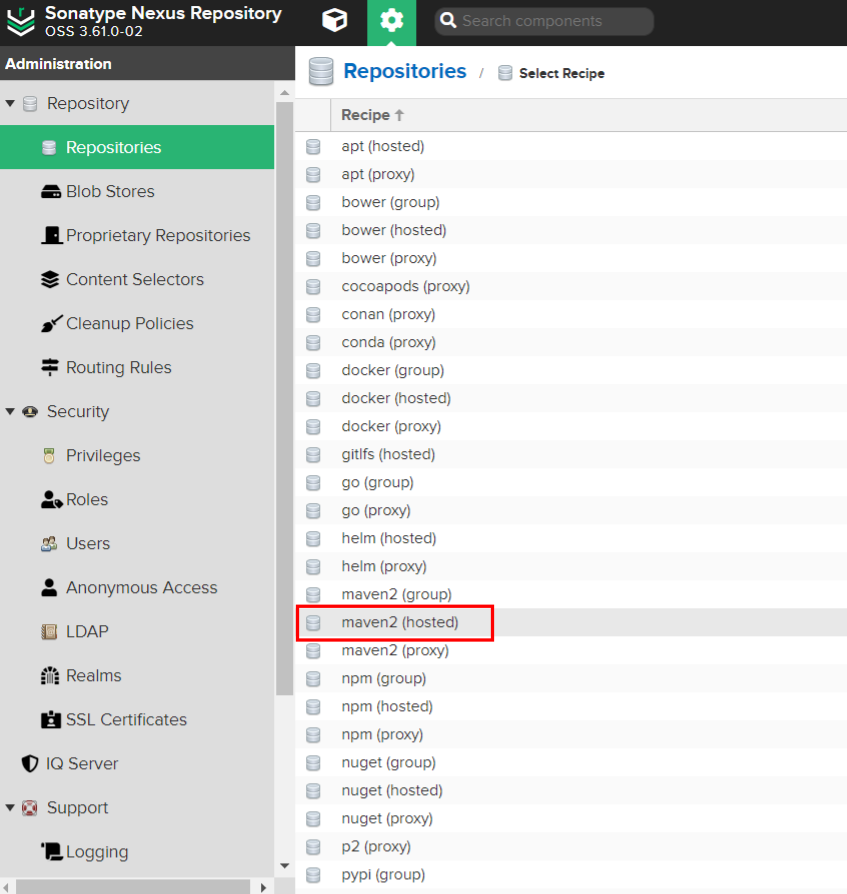Screen dimensions: 847x894
Task: Open Anonymous Access settings
Action: [x=141, y=588]
